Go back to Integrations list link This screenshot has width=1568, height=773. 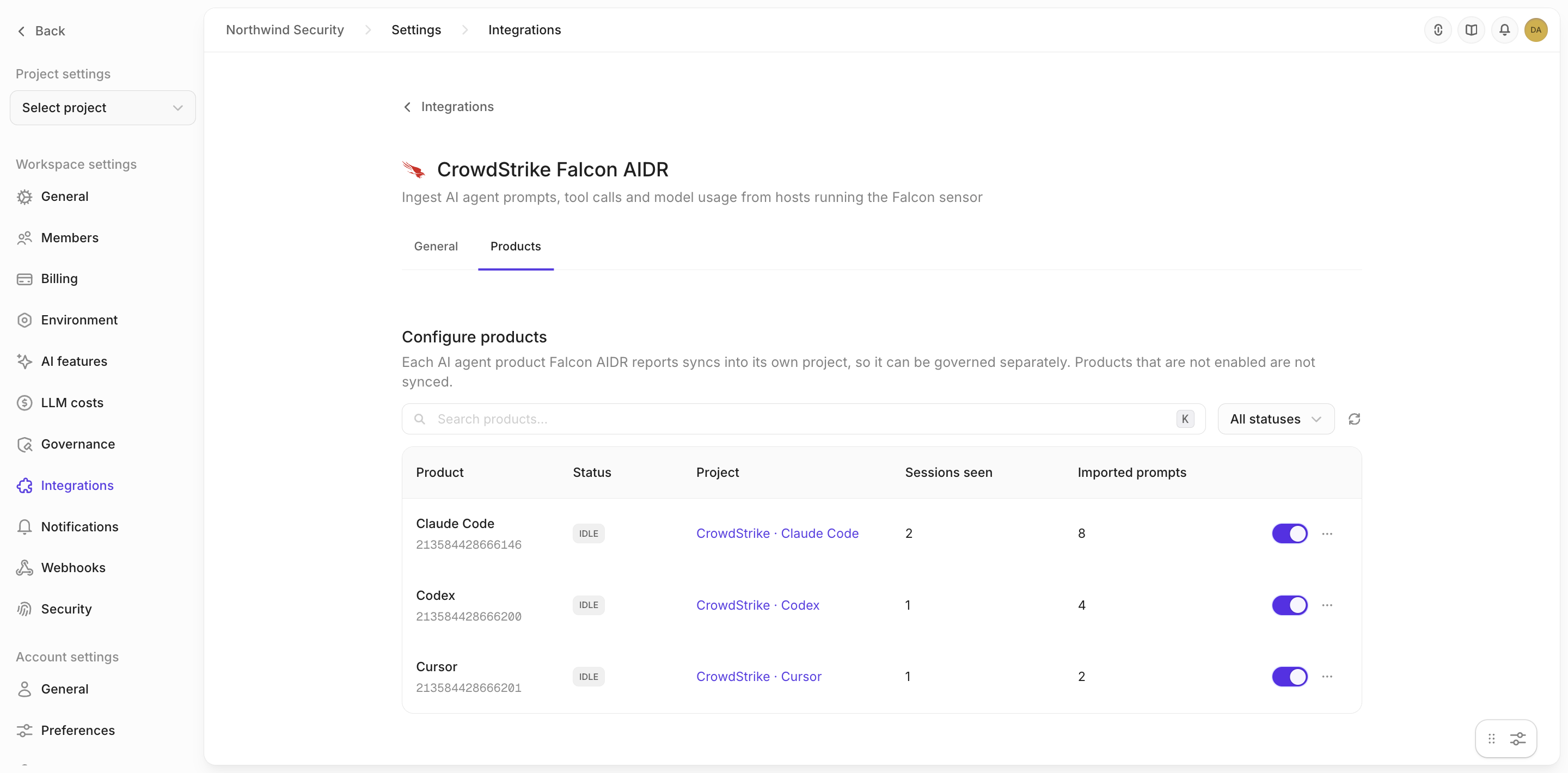coord(449,107)
